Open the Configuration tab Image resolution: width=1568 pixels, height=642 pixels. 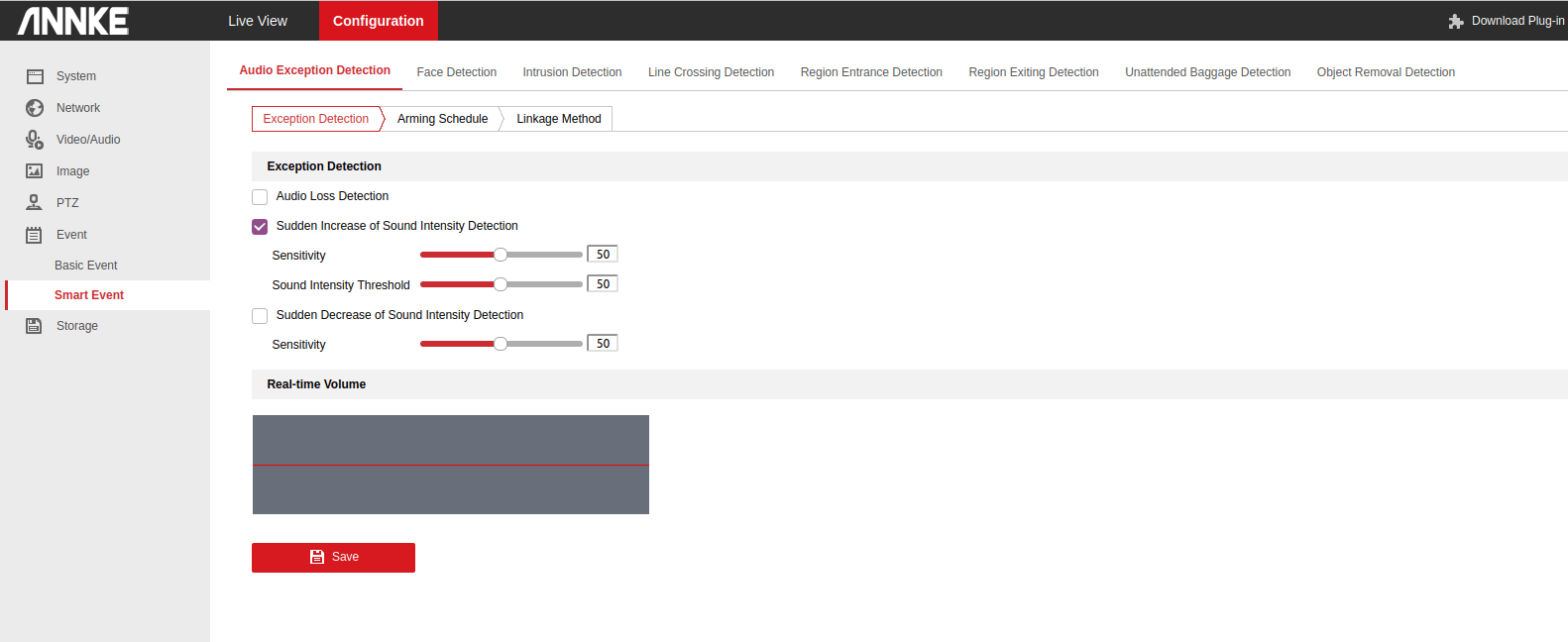pyautogui.click(x=379, y=21)
